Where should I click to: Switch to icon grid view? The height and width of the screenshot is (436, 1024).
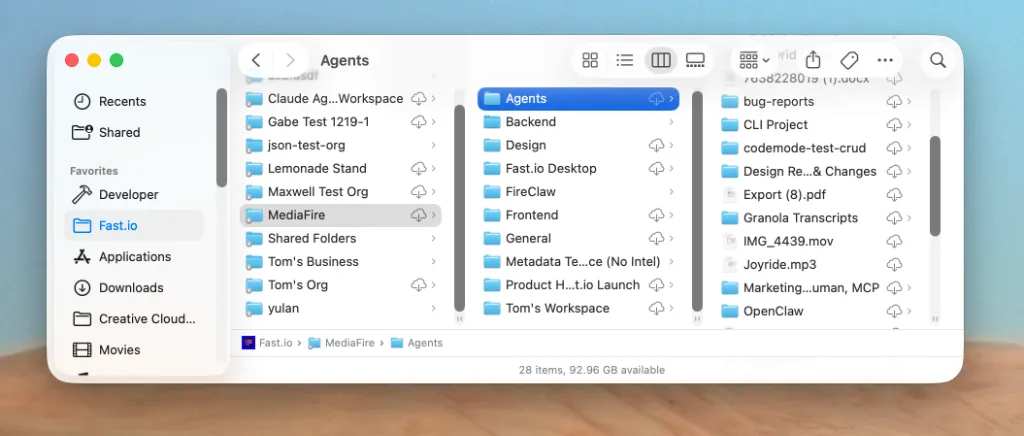590,60
